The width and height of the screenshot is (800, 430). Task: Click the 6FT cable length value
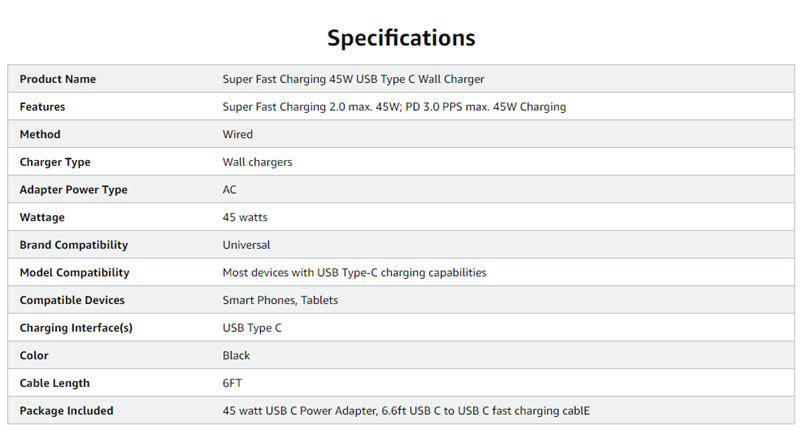[232, 383]
